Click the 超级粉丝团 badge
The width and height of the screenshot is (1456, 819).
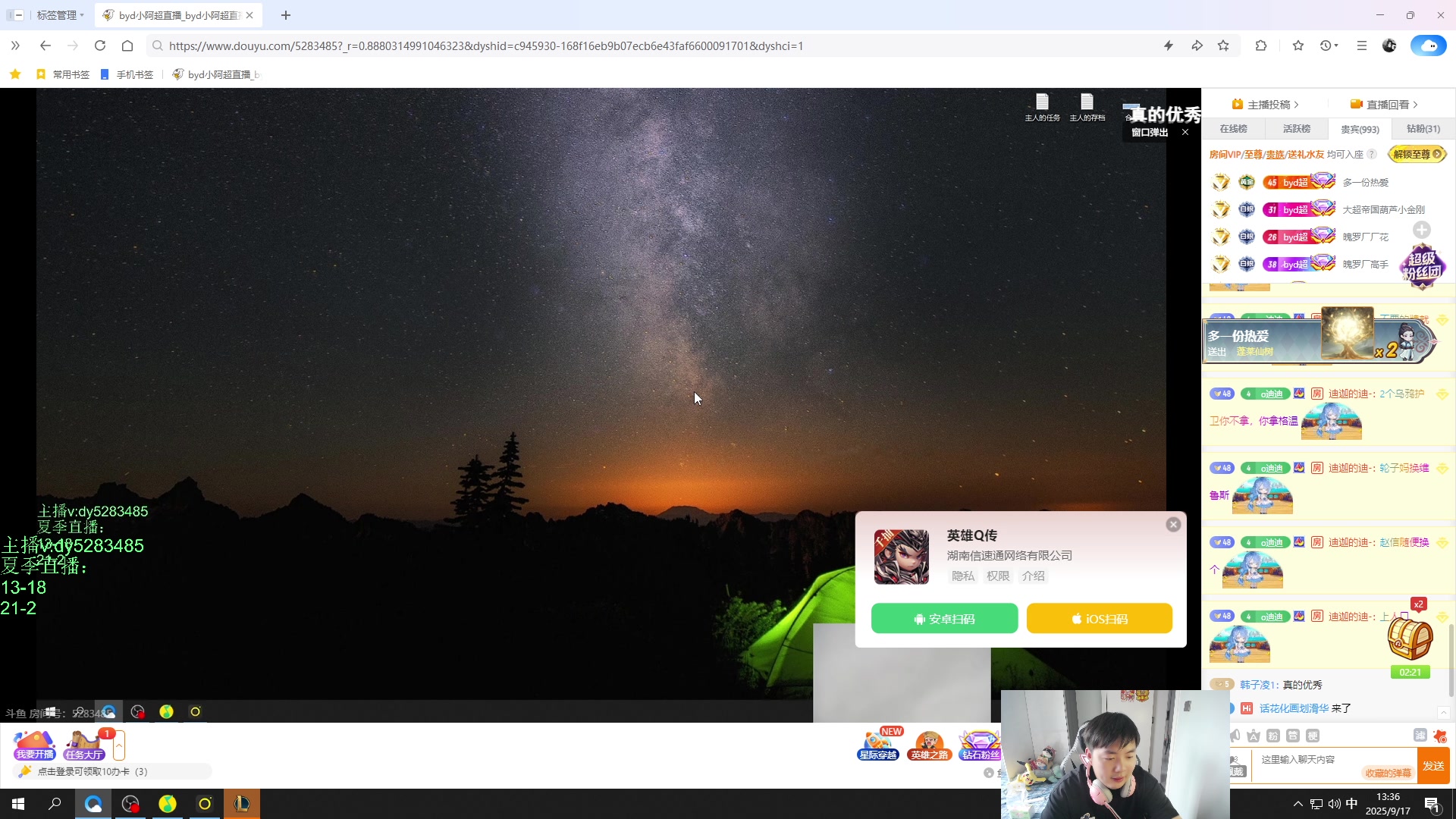click(1422, 266)
